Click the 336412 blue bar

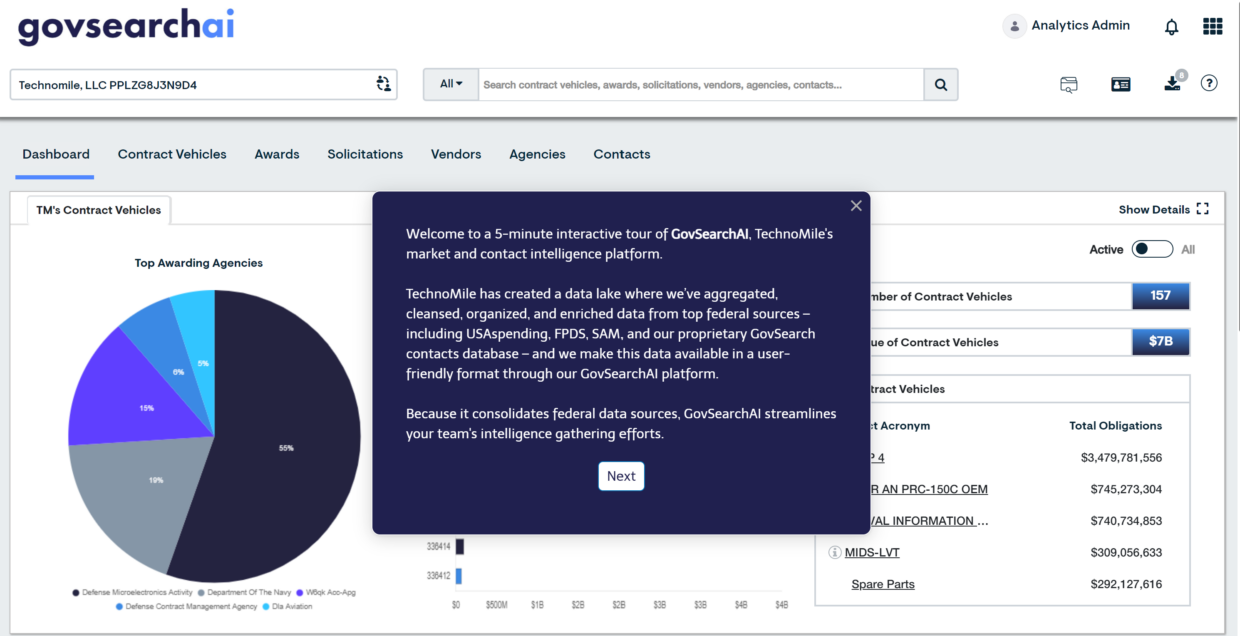(459, 576)
